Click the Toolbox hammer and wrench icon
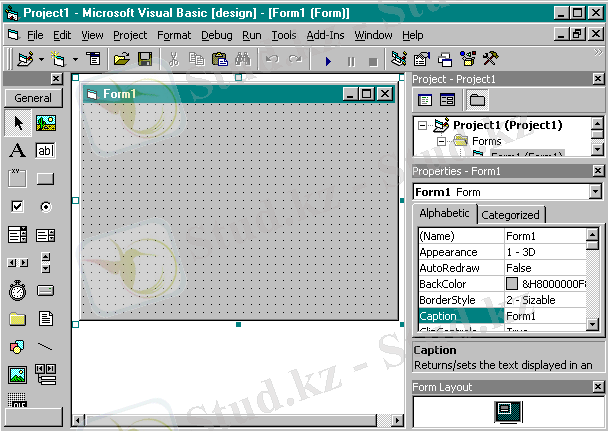608x431 pixels. pyautogui.click(x=491, y=59)
